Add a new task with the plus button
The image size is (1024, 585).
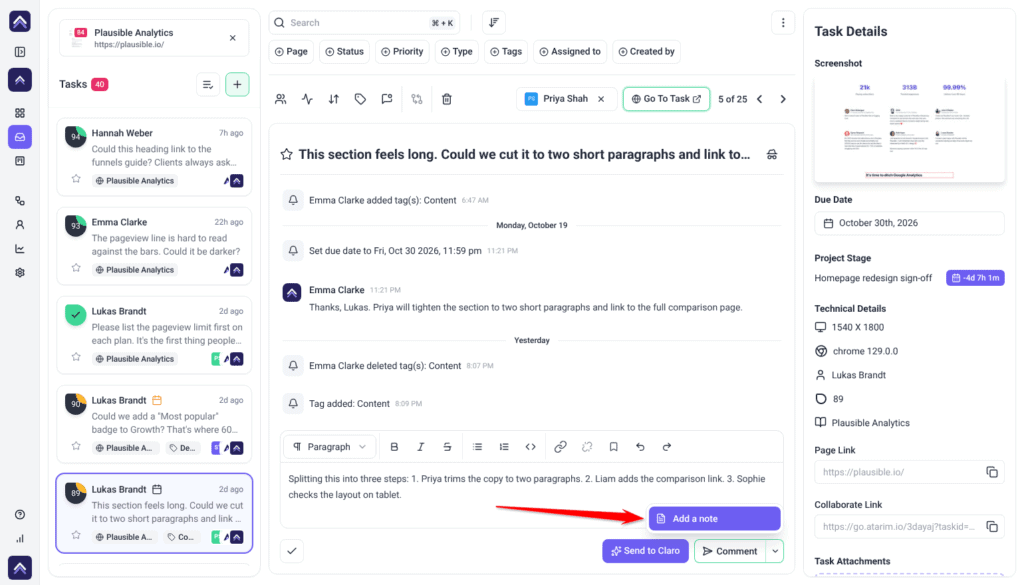237,84
